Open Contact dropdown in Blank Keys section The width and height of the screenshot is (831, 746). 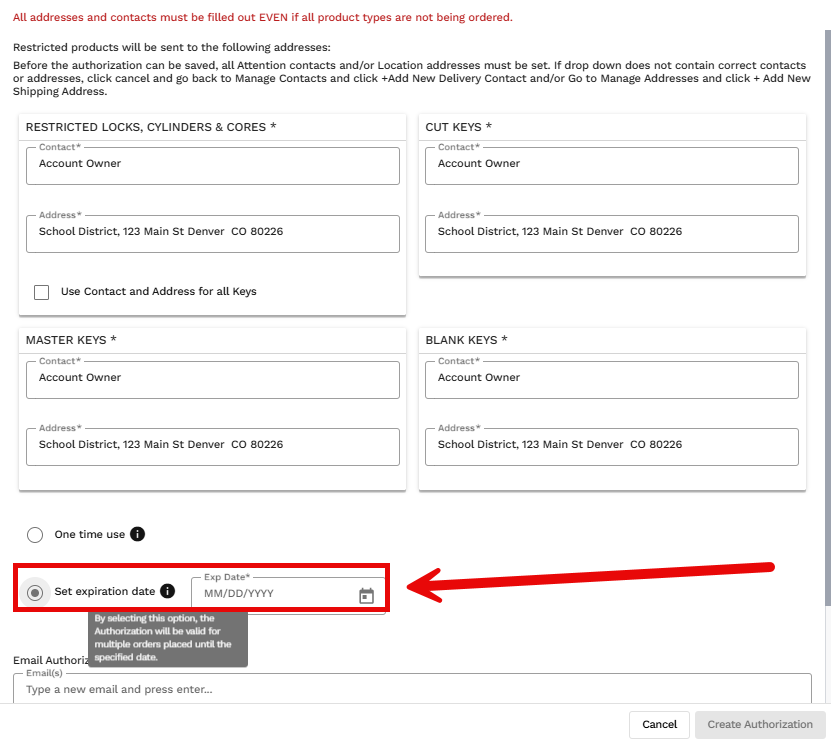(x=612, y=380)
